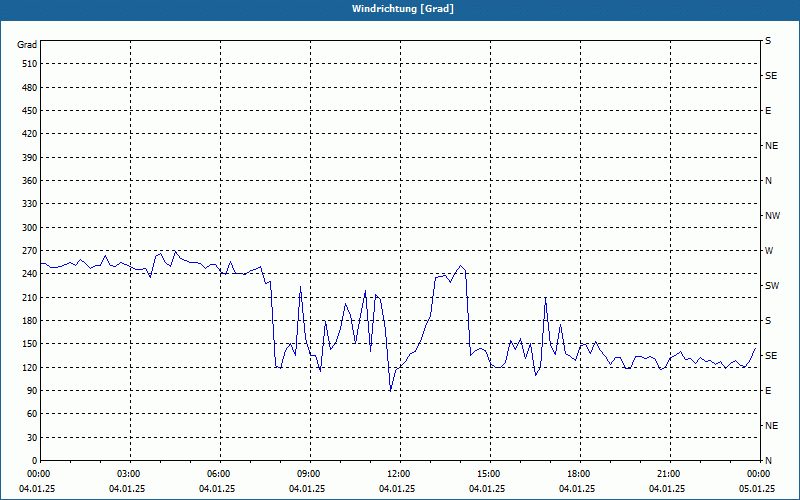Click the 'NW' compass direction label
The width and height of the screenshot is (800, 500).
click(772, 216)
